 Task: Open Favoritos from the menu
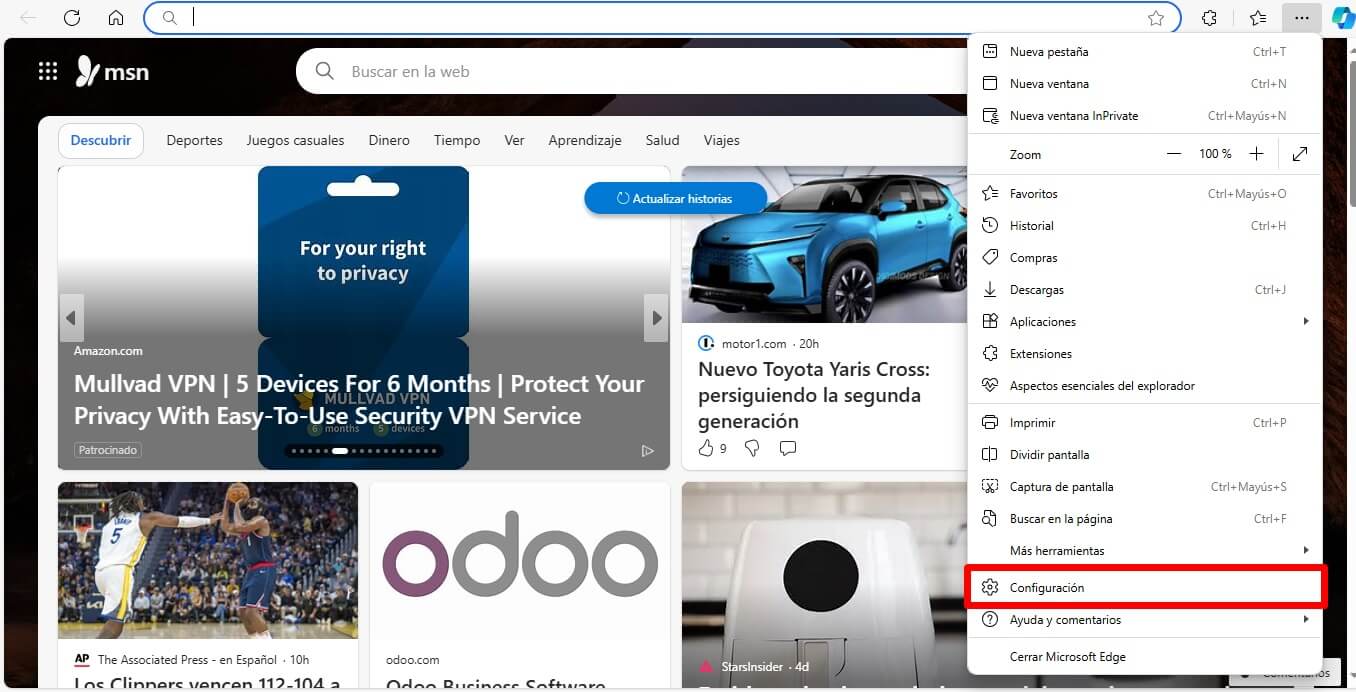tap(1146, 194)
